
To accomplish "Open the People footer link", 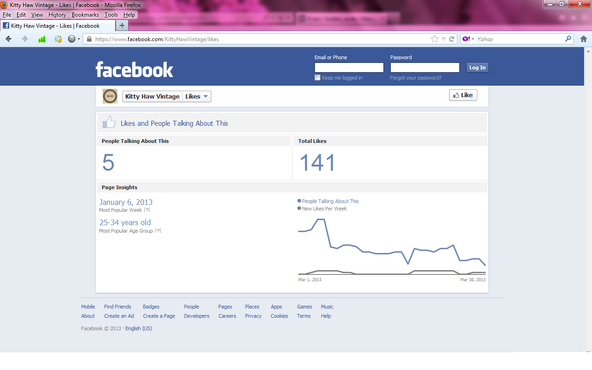I will coord(191,307).
